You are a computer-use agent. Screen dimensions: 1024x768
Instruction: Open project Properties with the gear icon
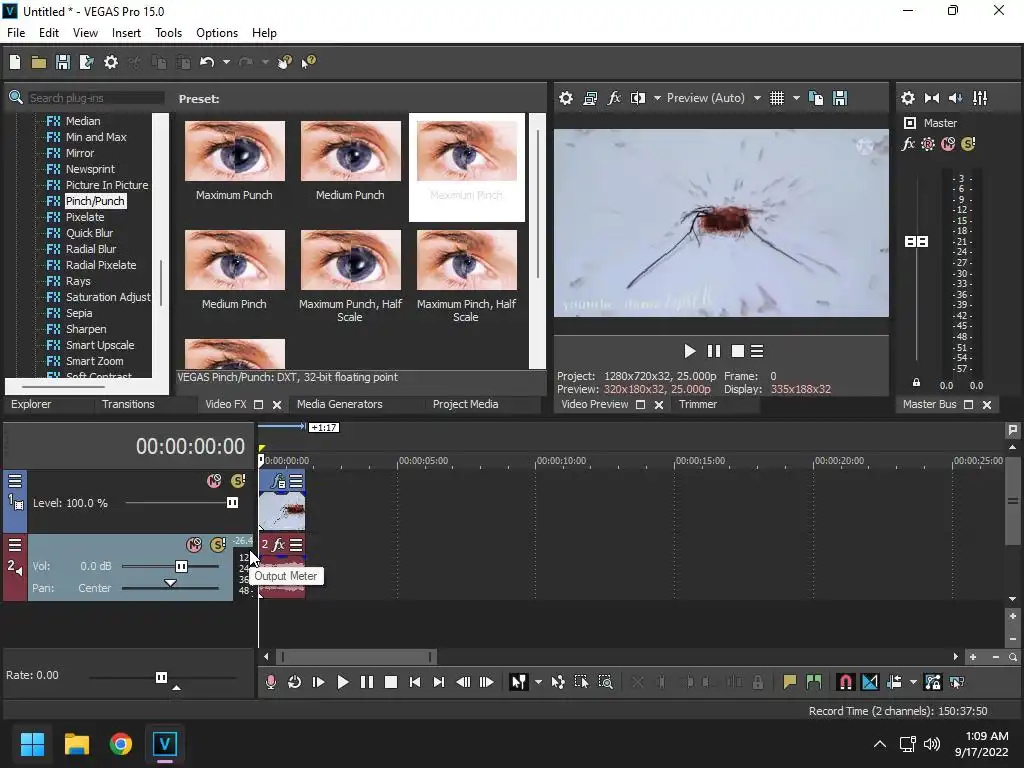111,62
